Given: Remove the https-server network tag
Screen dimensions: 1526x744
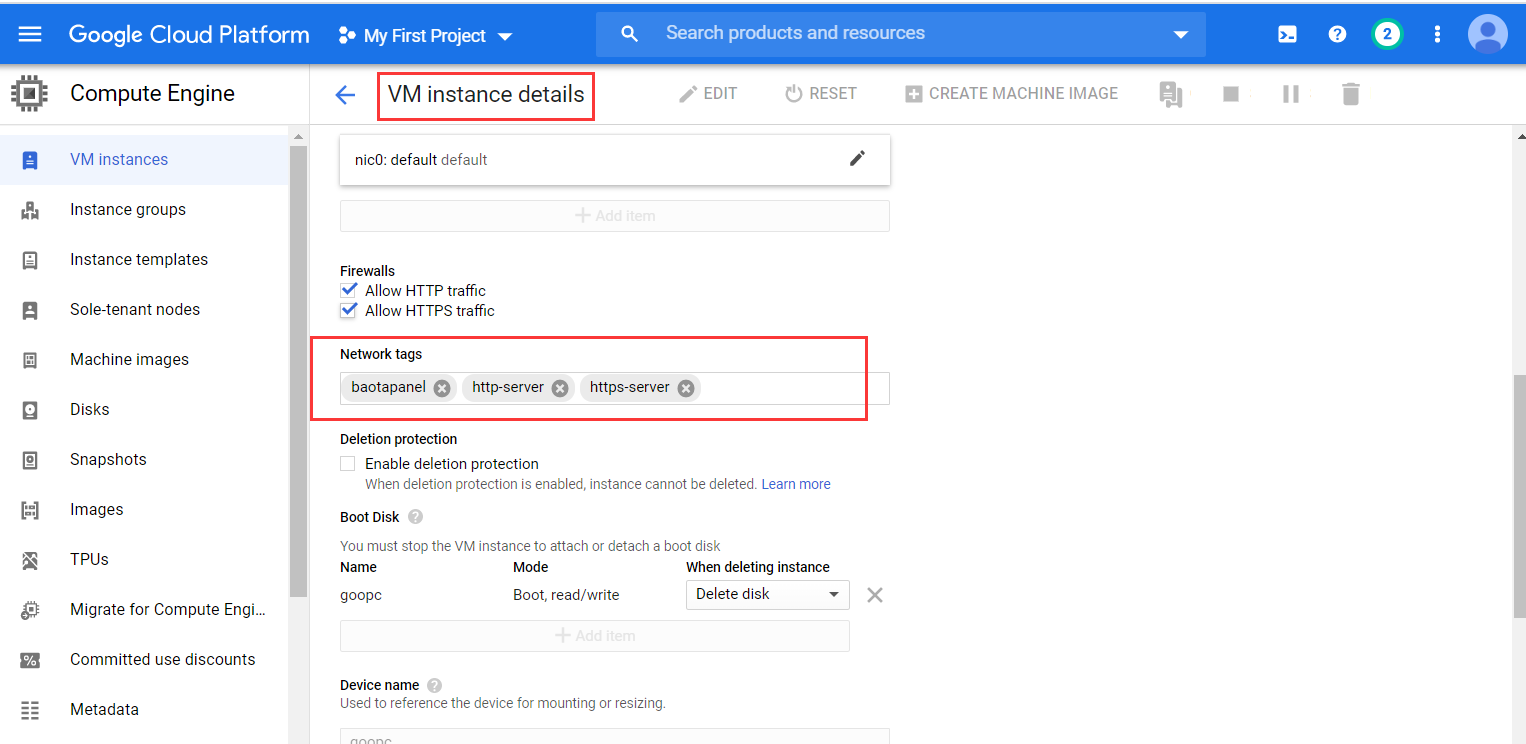Looking at the screenshot, I should [685, 388].
